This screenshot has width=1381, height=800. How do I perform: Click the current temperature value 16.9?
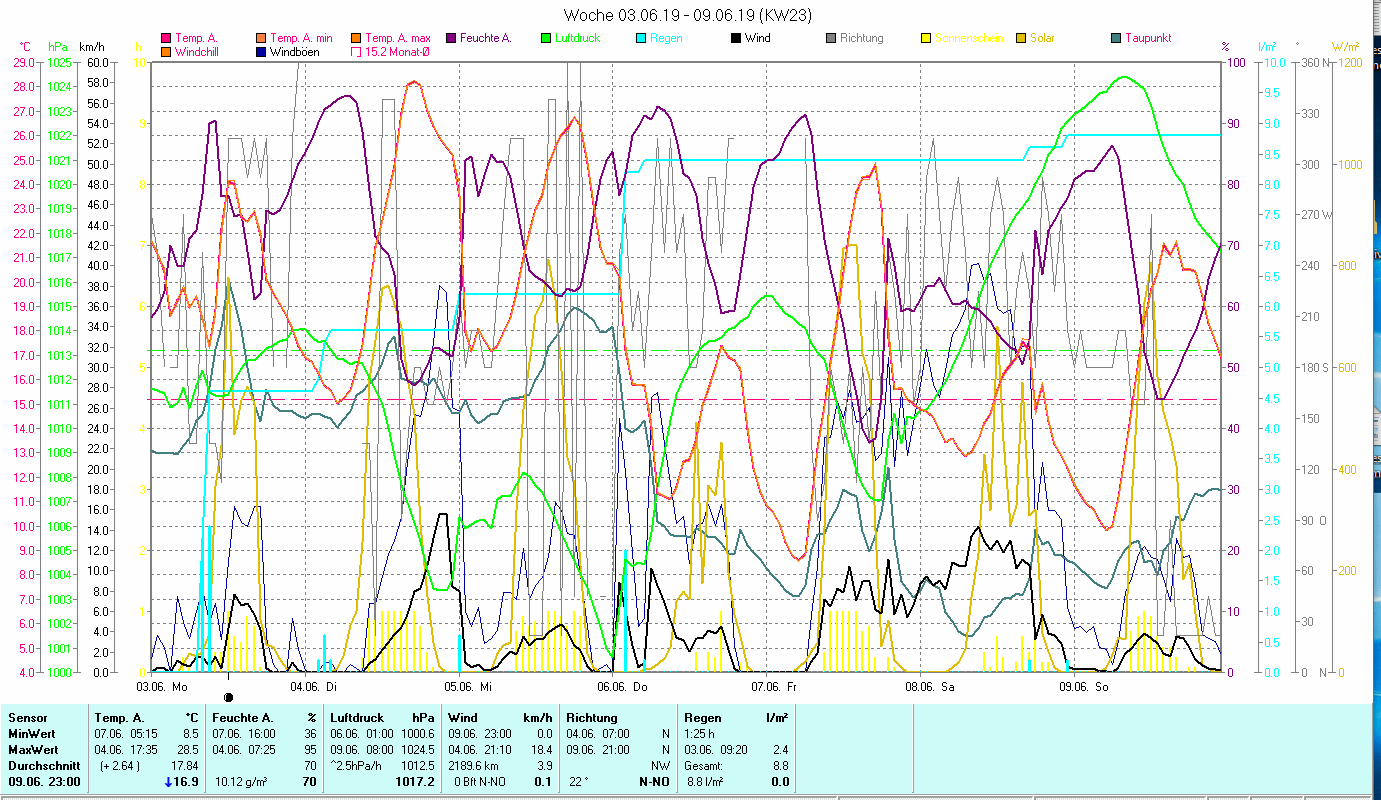[x=187, y=782]
